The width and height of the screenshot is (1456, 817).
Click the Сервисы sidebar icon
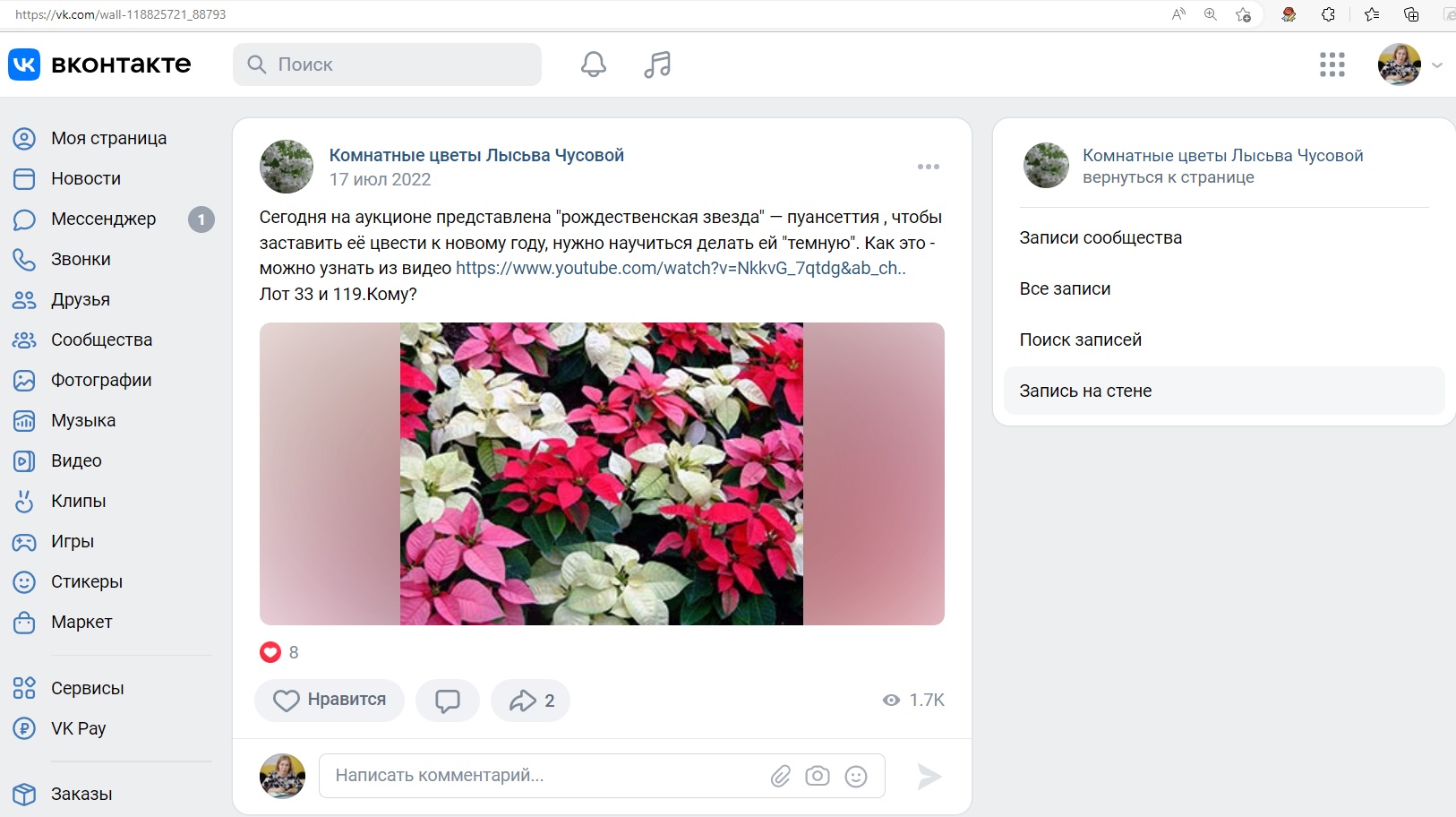click(24, 688)
